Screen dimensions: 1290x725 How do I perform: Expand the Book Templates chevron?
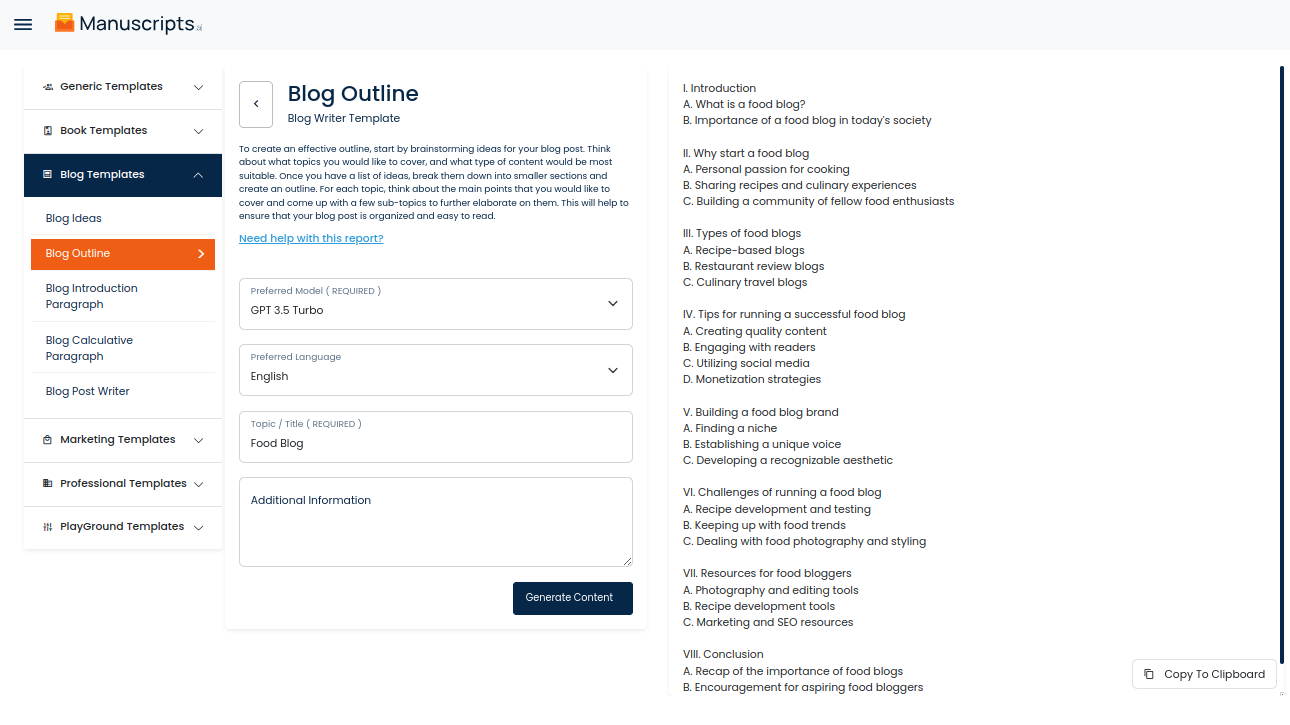pos(198,131)
